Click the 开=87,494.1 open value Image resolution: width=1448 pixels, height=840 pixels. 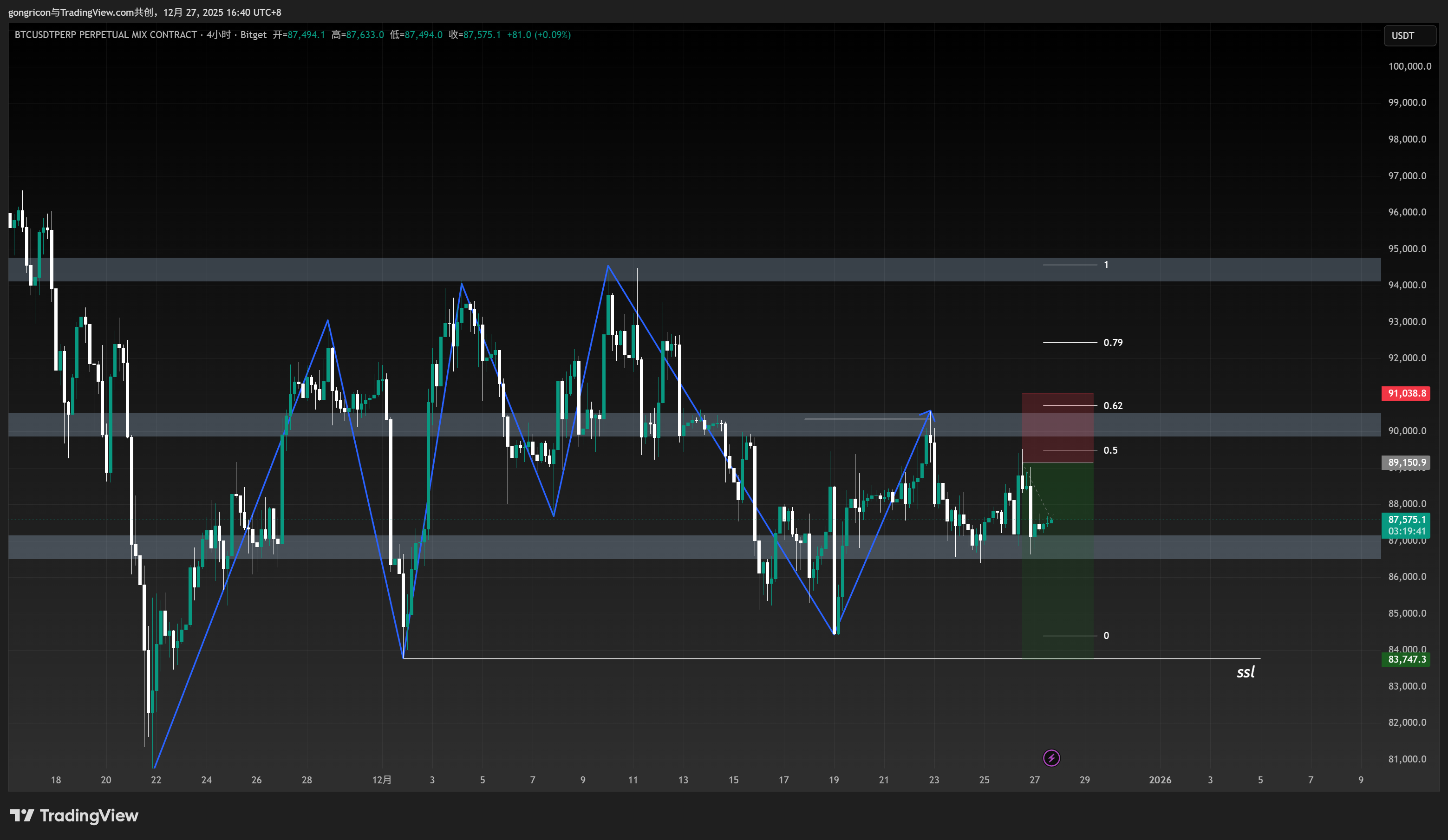[x=299, y=35]
